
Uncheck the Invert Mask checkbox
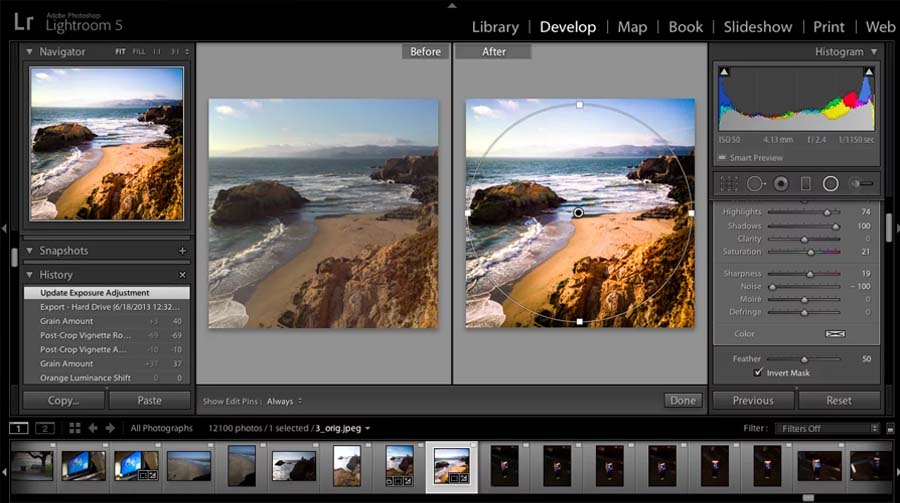coord(758,372)
